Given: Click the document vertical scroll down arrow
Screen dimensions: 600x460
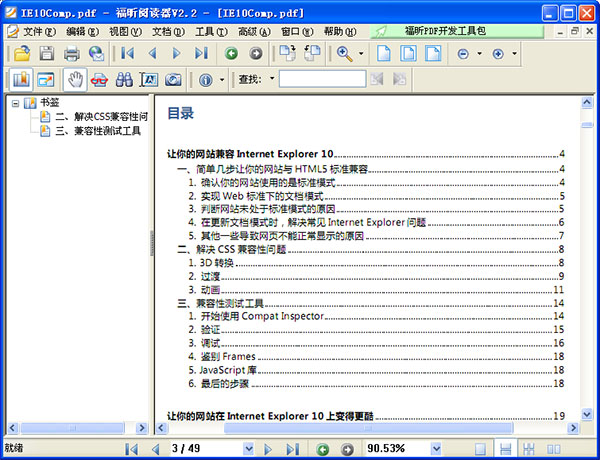Looking at the screenshot, I should pyautogui.click(x=587, y=414).
